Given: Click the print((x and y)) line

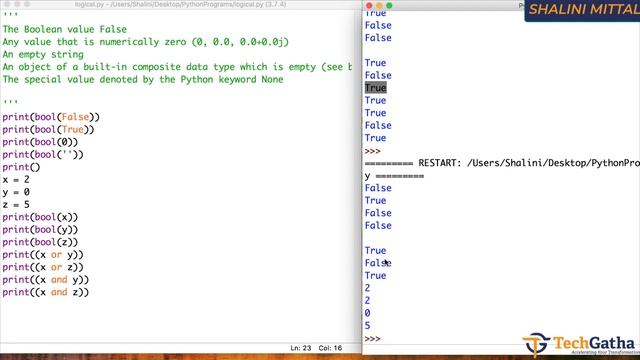Looking at the screenshot, I should point(45,280).
